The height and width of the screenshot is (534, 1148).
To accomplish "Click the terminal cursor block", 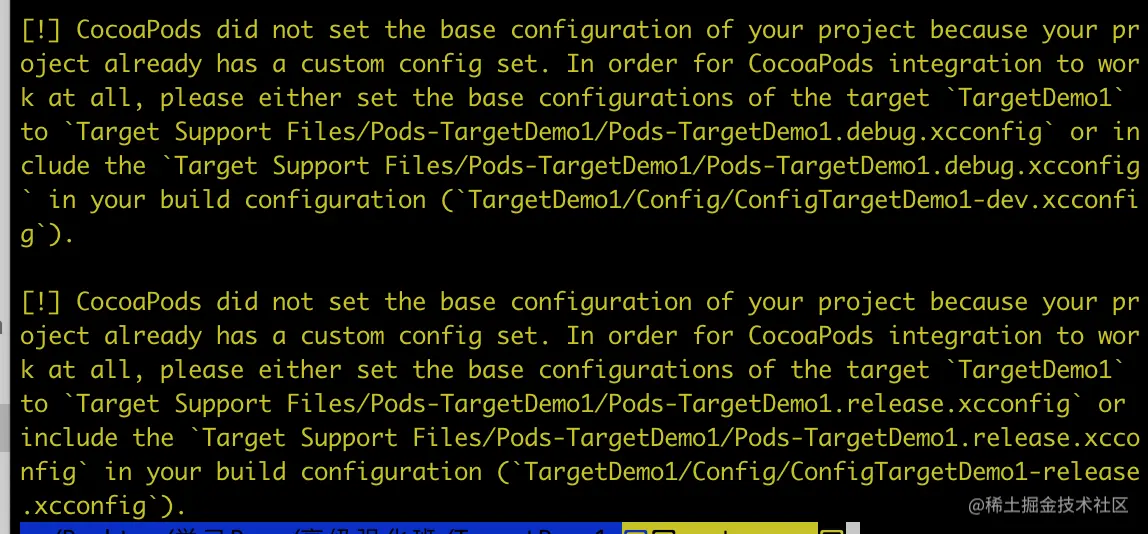I will tap(852, 528).
